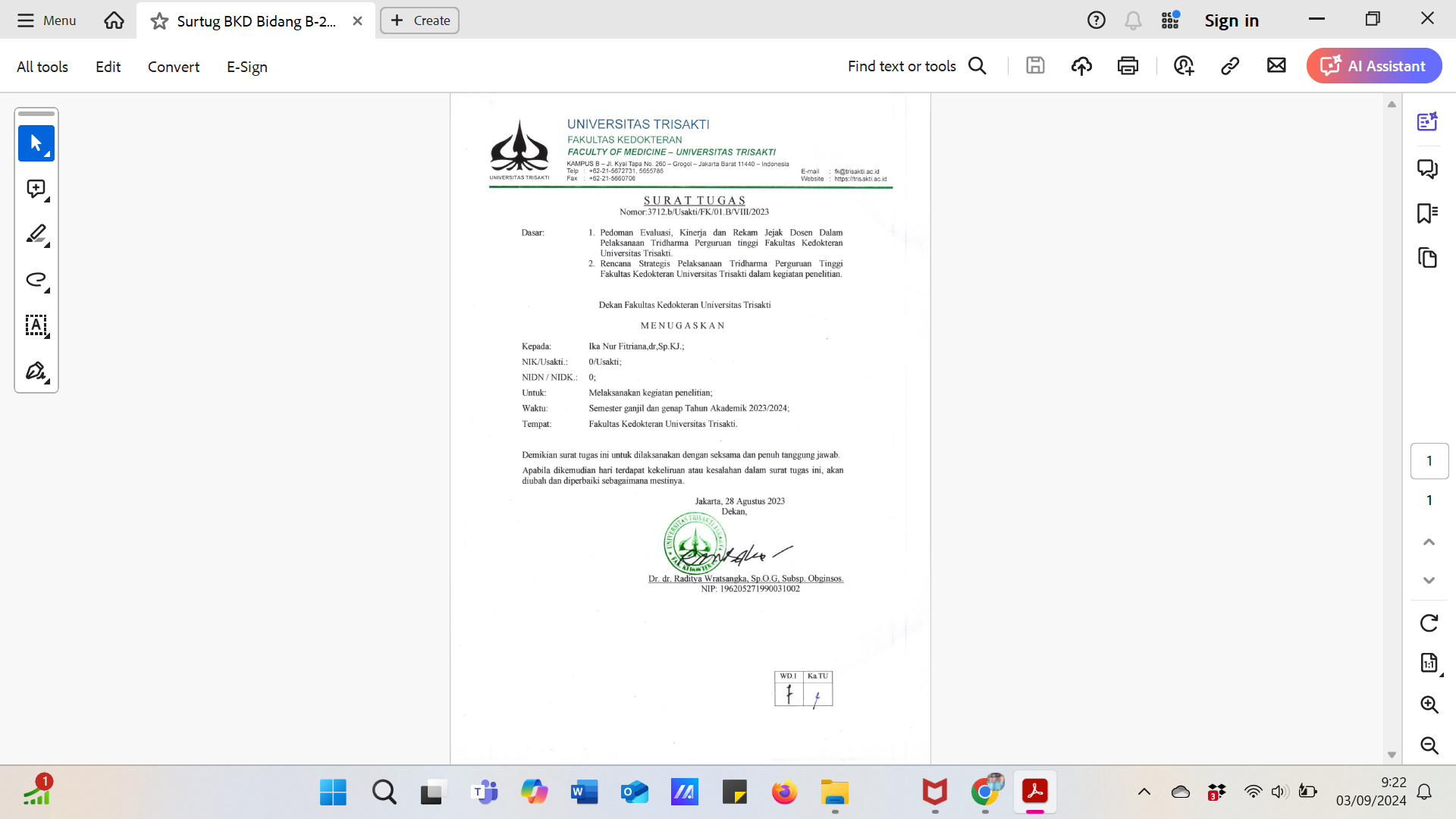Go to previous page arrow
This screenshot has width=1456, height=819.
tap(1429, 541)
